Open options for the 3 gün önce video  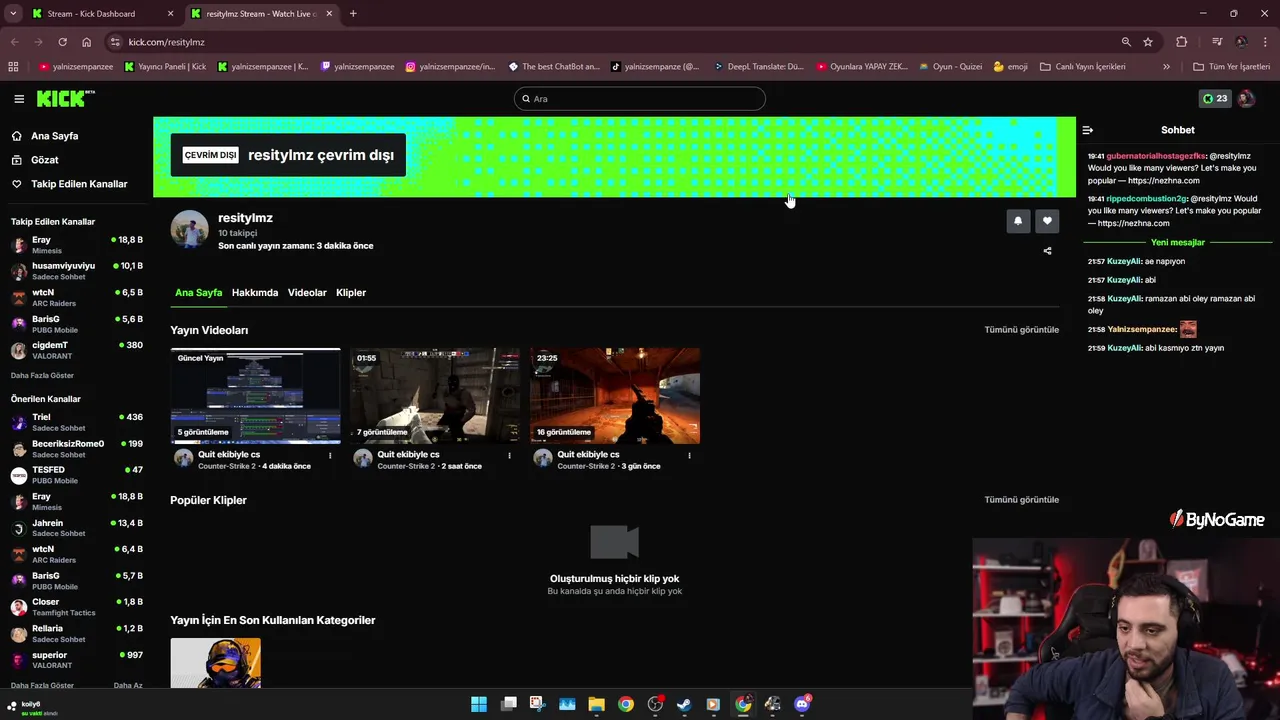[x=689, y=456]
